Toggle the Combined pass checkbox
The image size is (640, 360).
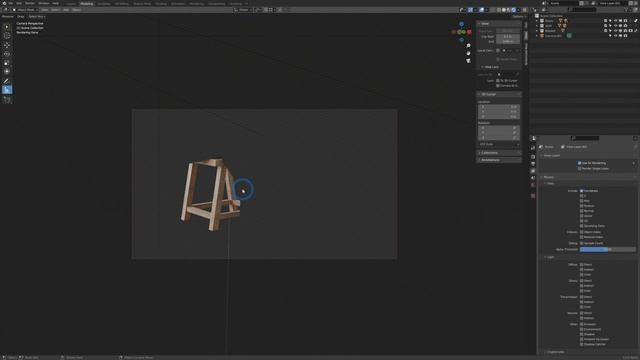tap(582, 191)
